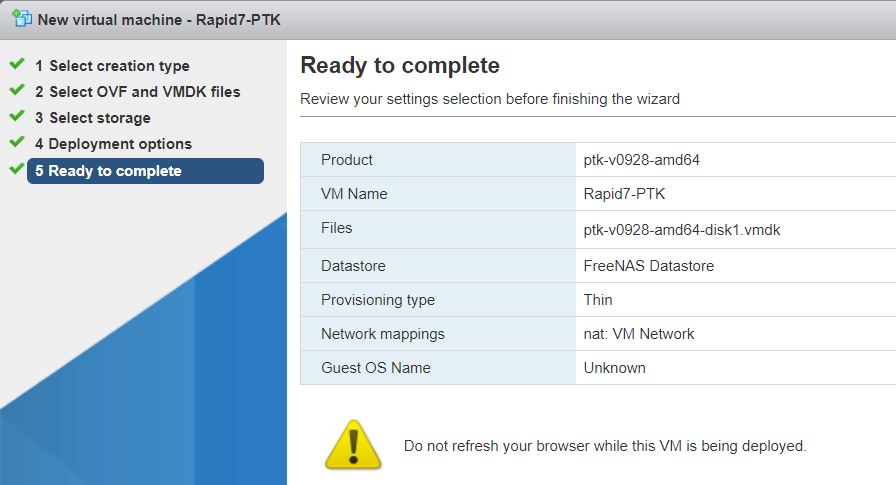The image size is (896, 485).
Task: Click the checkmark beside Ready to complete step
Action: 16,170
